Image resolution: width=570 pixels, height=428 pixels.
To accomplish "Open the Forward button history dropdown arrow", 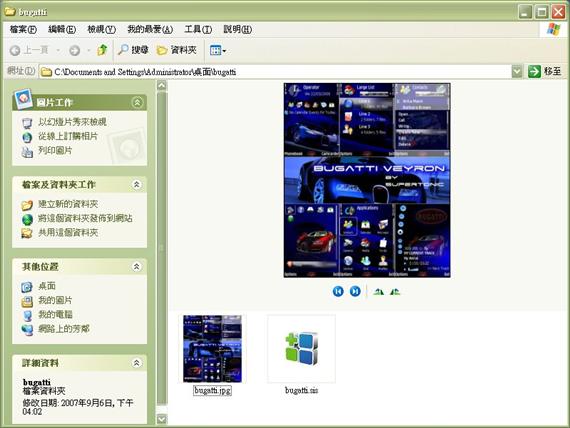I will click(x=89, y=50).
